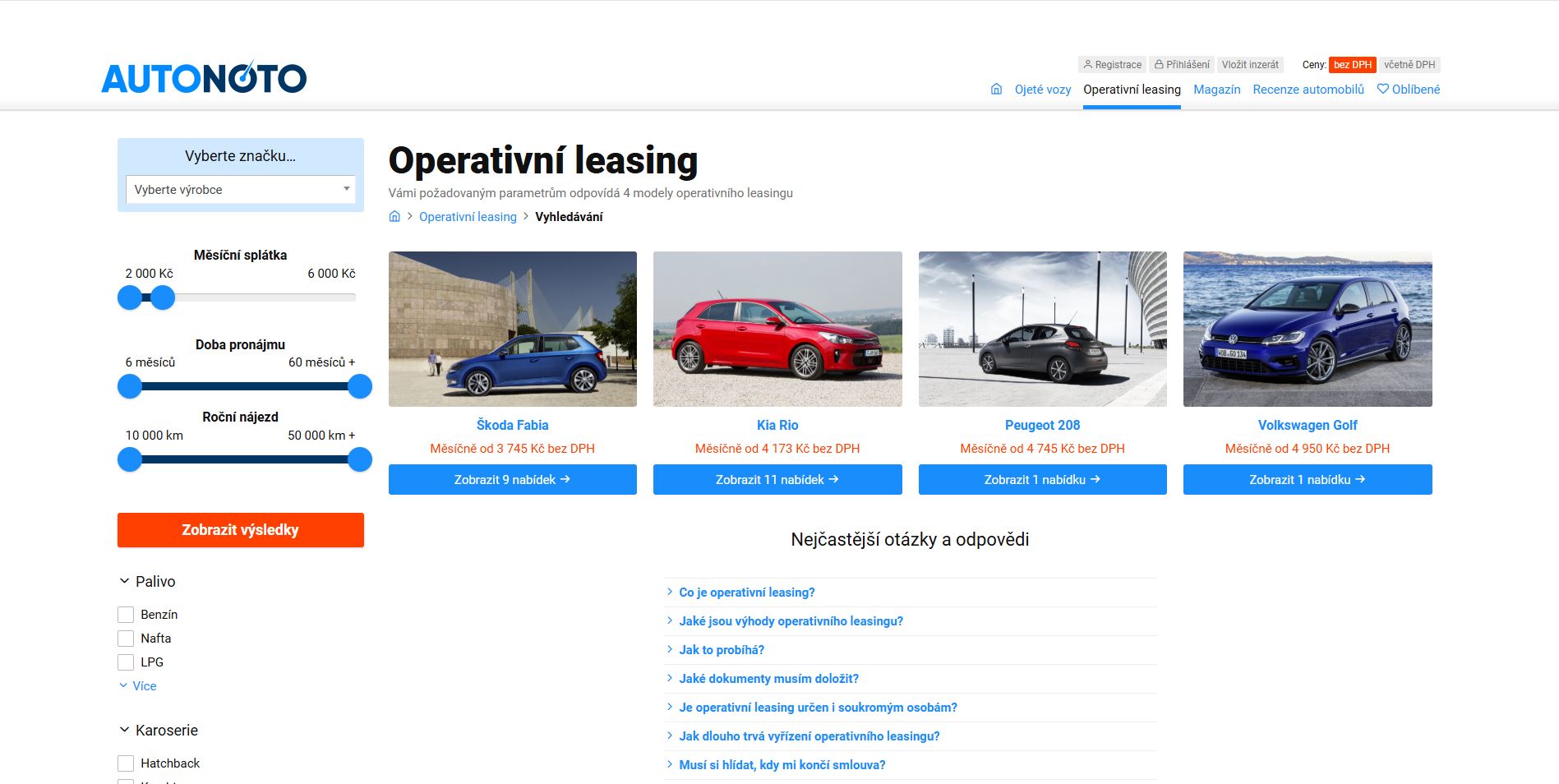Click Vložit inzerát button
Image resolution: width=1559 pixels, height=784 pixels.
(x=1250, y=65)
